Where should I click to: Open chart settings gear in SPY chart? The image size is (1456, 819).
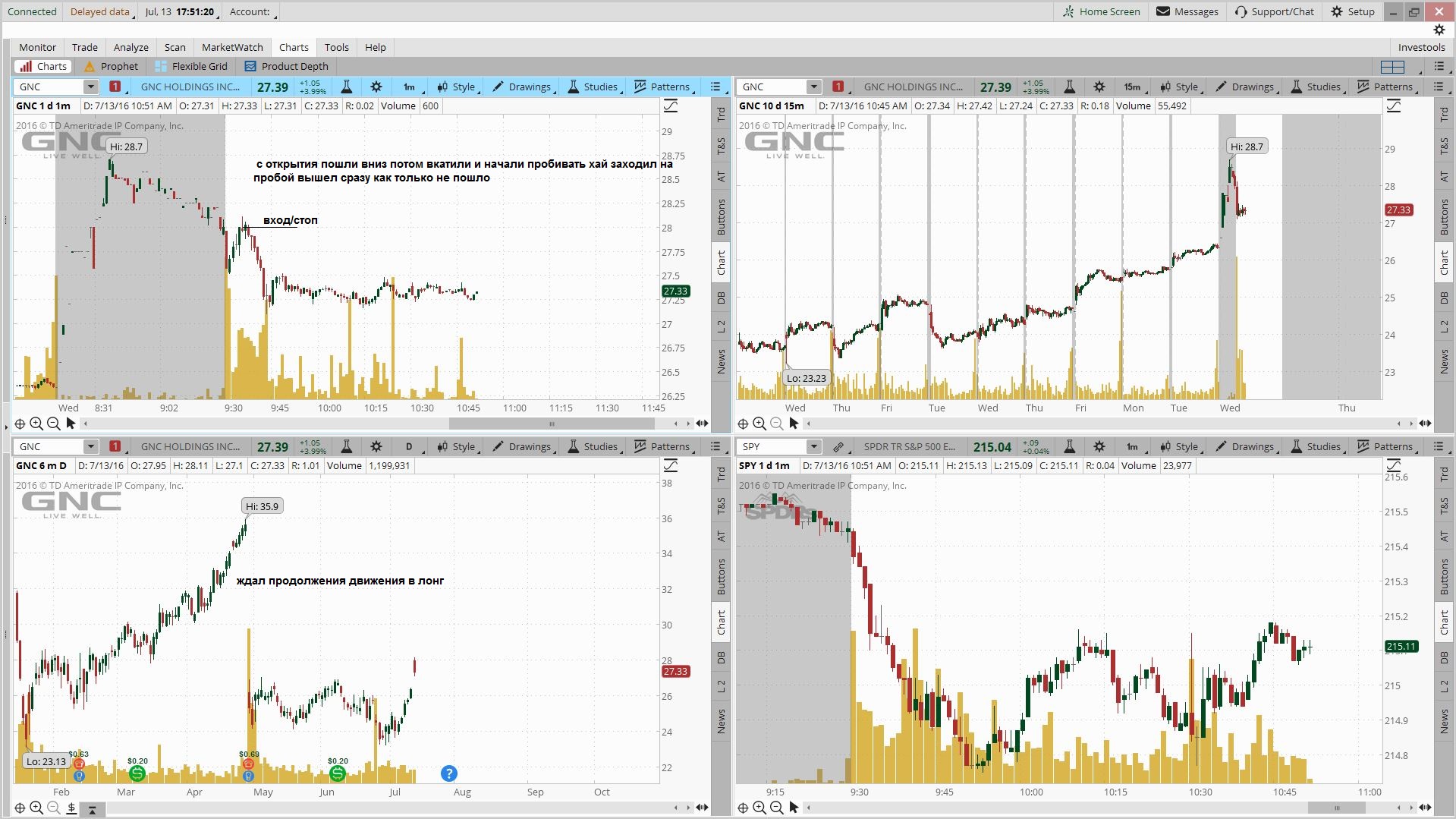tap(1099, 446)
